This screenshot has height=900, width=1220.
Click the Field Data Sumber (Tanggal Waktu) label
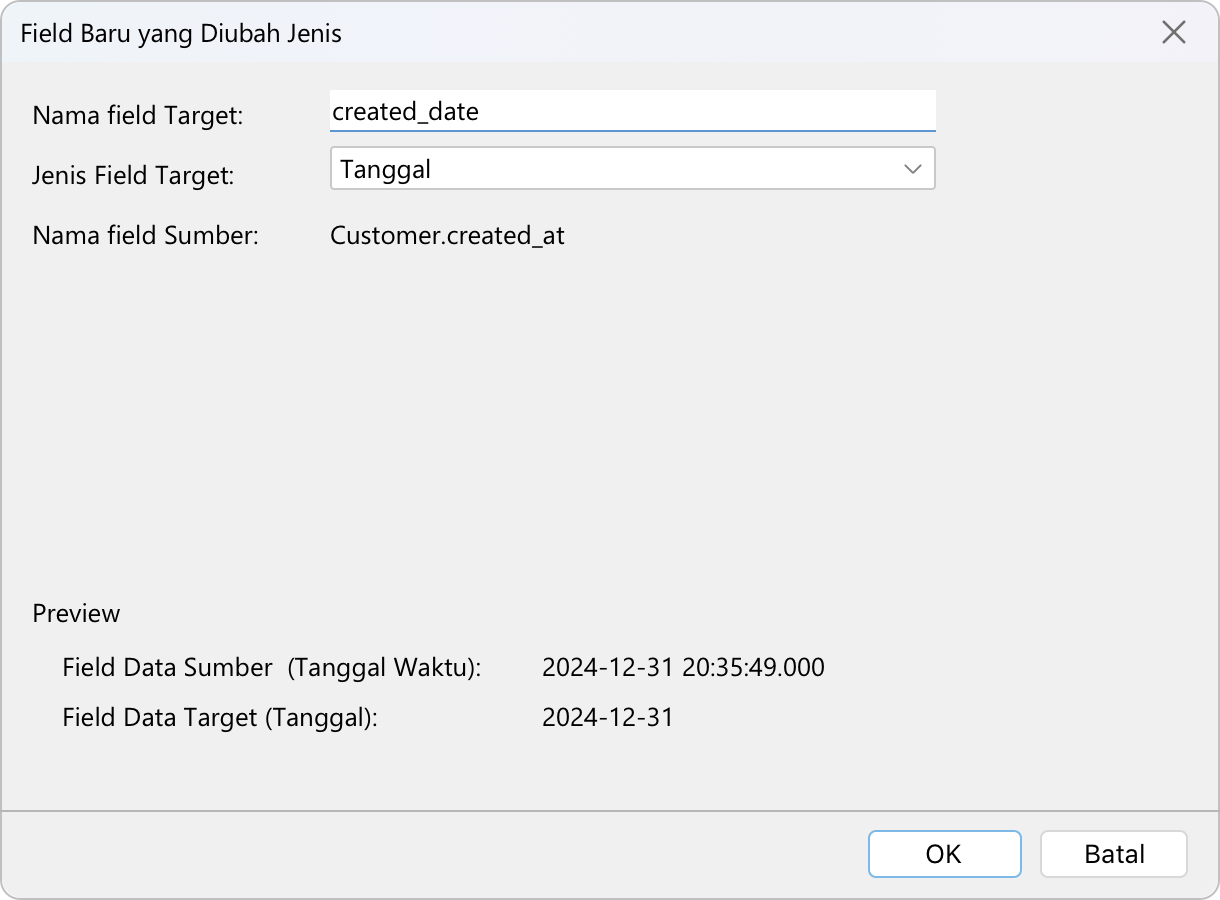click(x=271, y=667)
